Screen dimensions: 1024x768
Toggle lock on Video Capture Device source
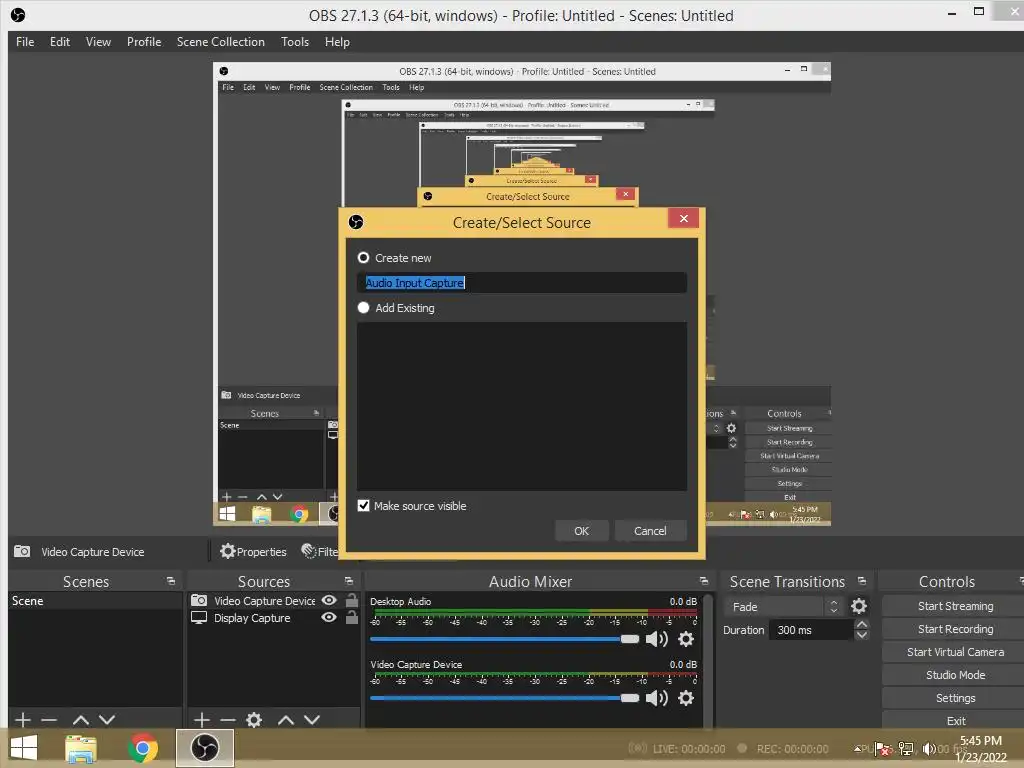(x=351, y=600)
